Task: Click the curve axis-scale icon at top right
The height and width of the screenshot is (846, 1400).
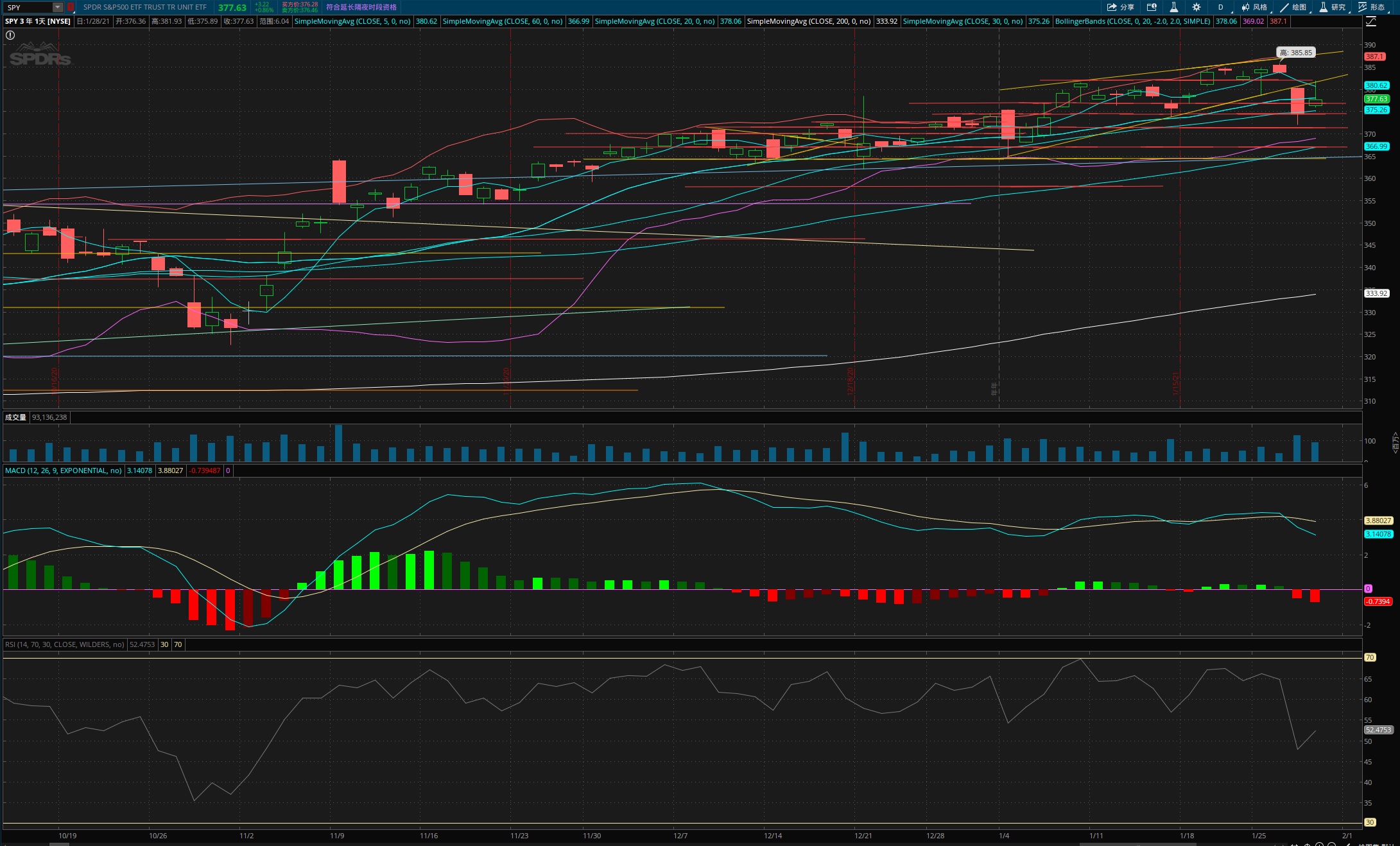Action: 1371,21
